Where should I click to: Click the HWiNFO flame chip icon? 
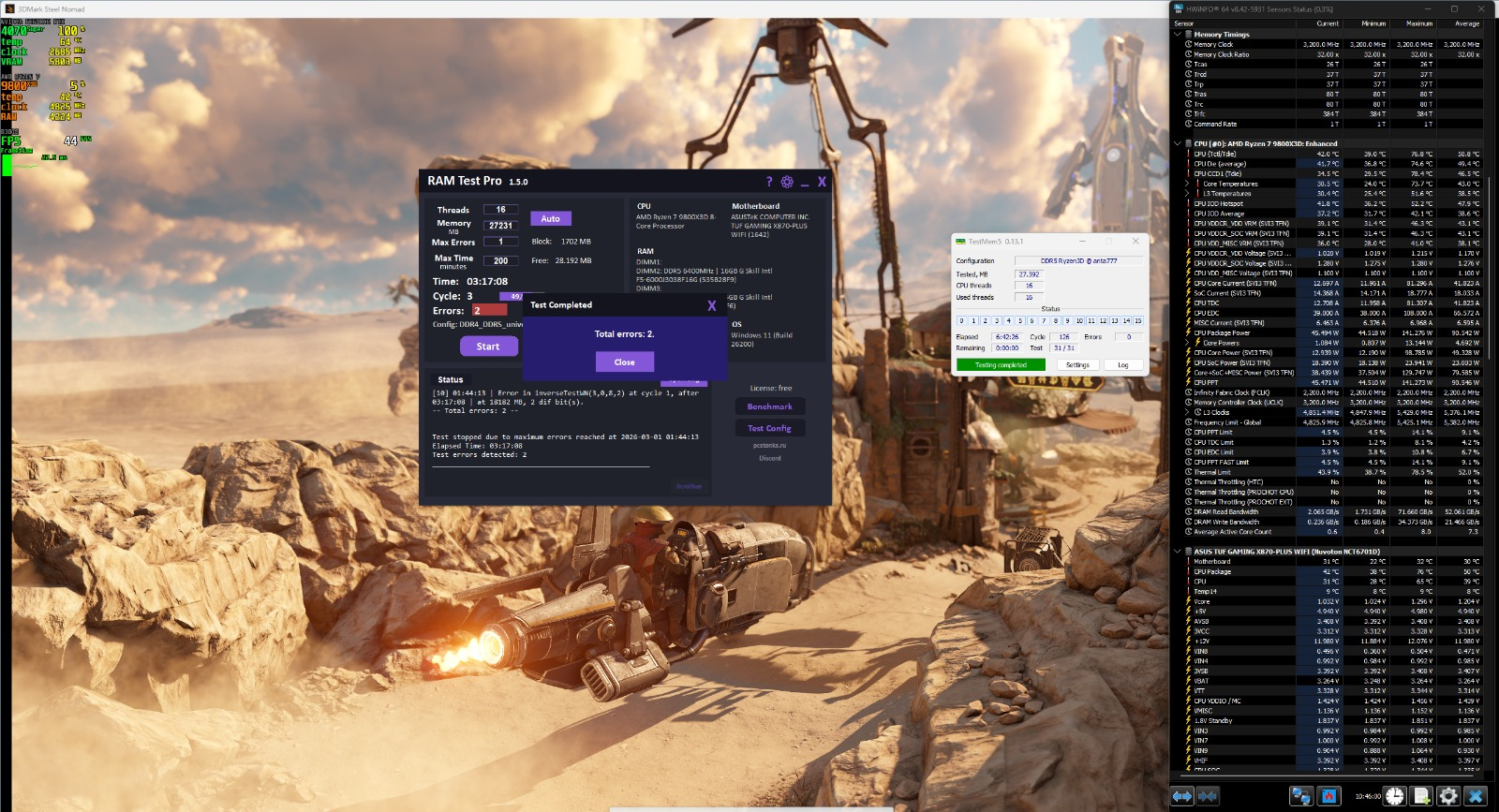(x=1328, y=796)
